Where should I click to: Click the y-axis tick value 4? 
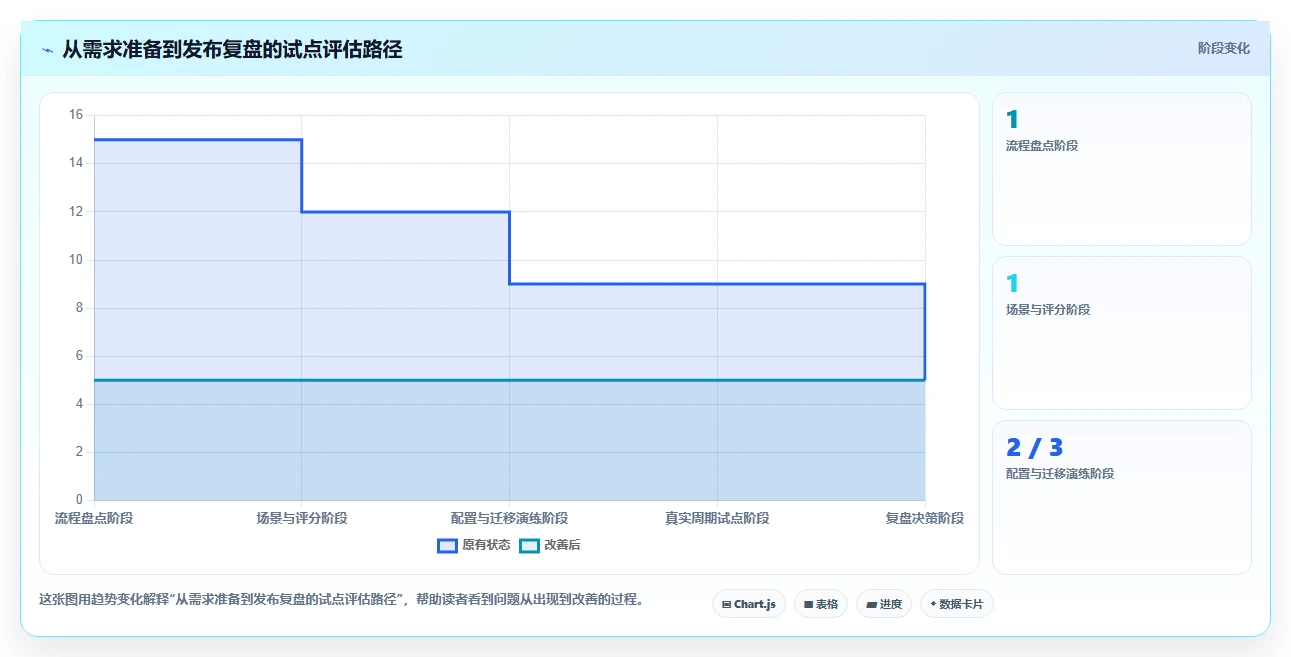(80, 404)
